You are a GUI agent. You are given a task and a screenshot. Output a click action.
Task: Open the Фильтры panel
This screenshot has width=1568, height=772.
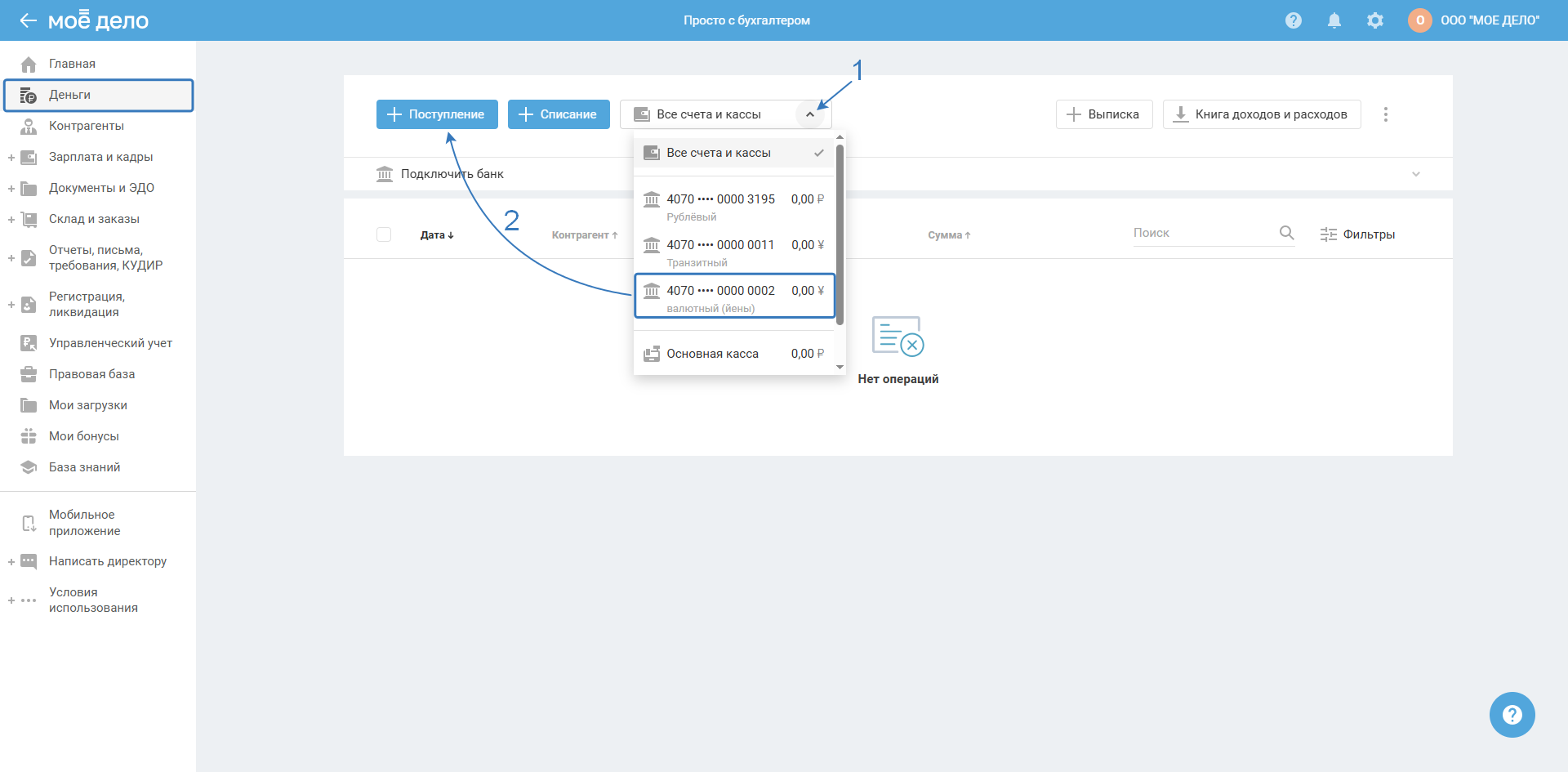(1357, 234)
